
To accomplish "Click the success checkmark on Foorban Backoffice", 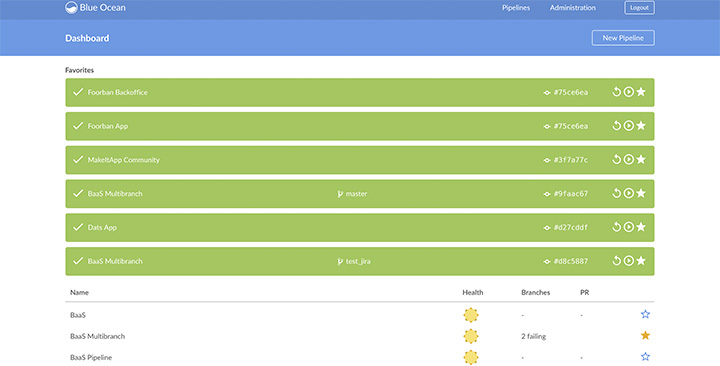I will tap(78, 92).
